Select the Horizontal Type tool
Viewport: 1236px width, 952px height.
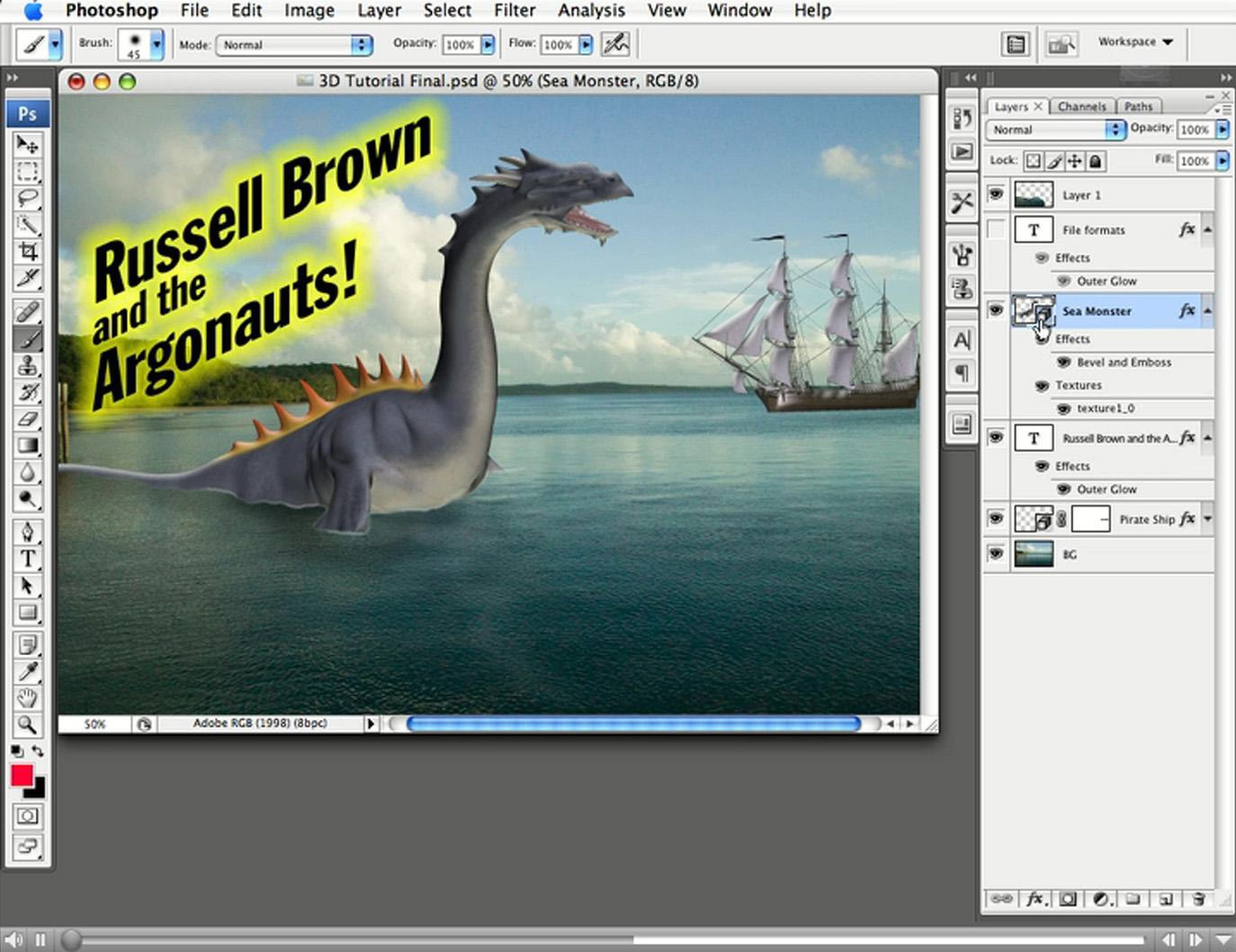(28, 559)
